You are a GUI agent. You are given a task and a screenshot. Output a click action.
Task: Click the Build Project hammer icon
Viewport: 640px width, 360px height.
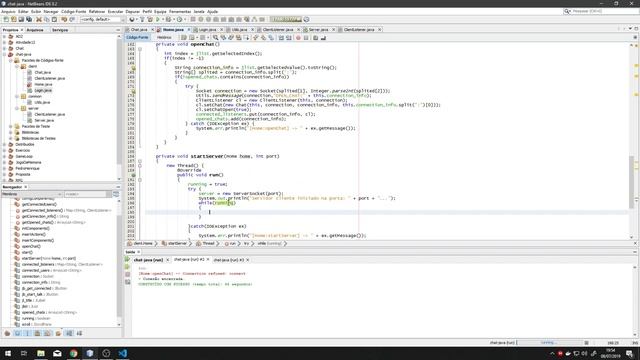pos(142,19)
